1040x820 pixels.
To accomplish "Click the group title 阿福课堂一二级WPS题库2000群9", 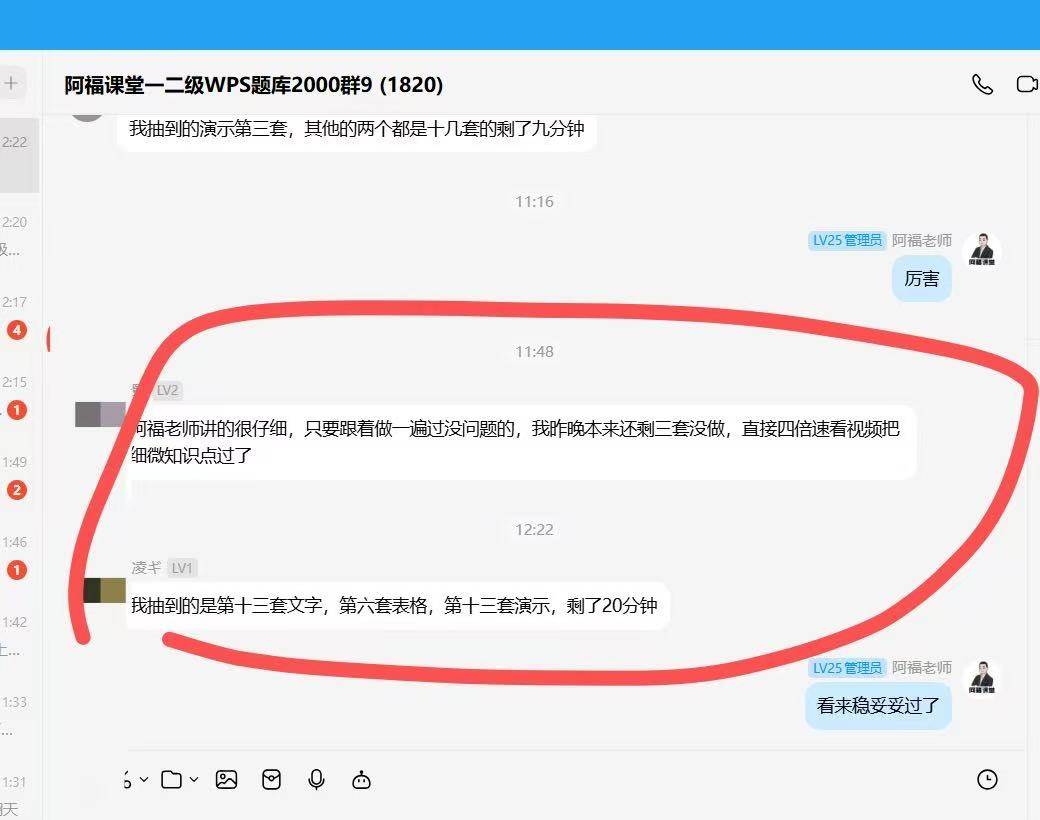I will tap(253, 85).
